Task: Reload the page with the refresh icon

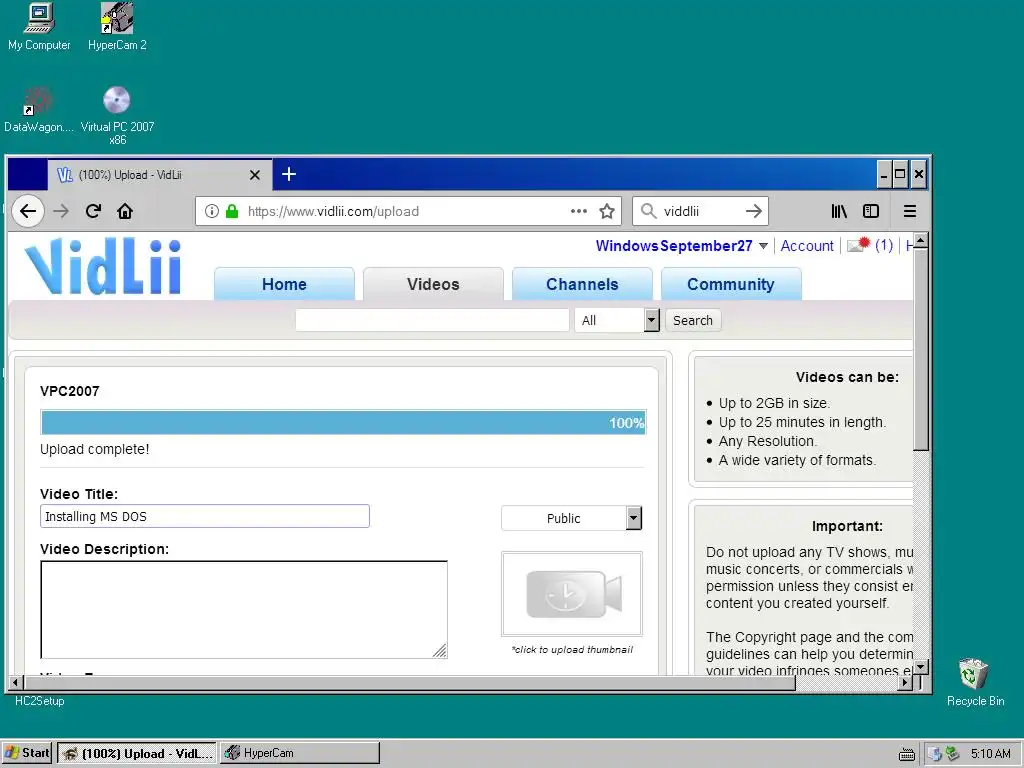Action: coord(93,211)
